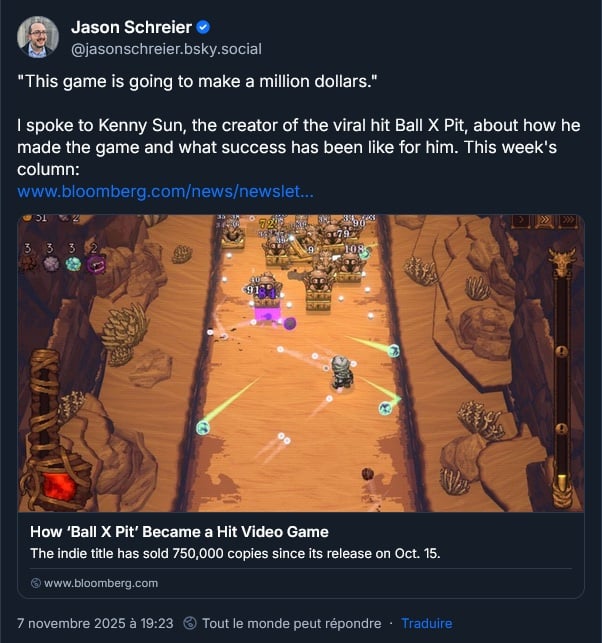
Task: Click the red gem totem in game image
Action: 55,427
